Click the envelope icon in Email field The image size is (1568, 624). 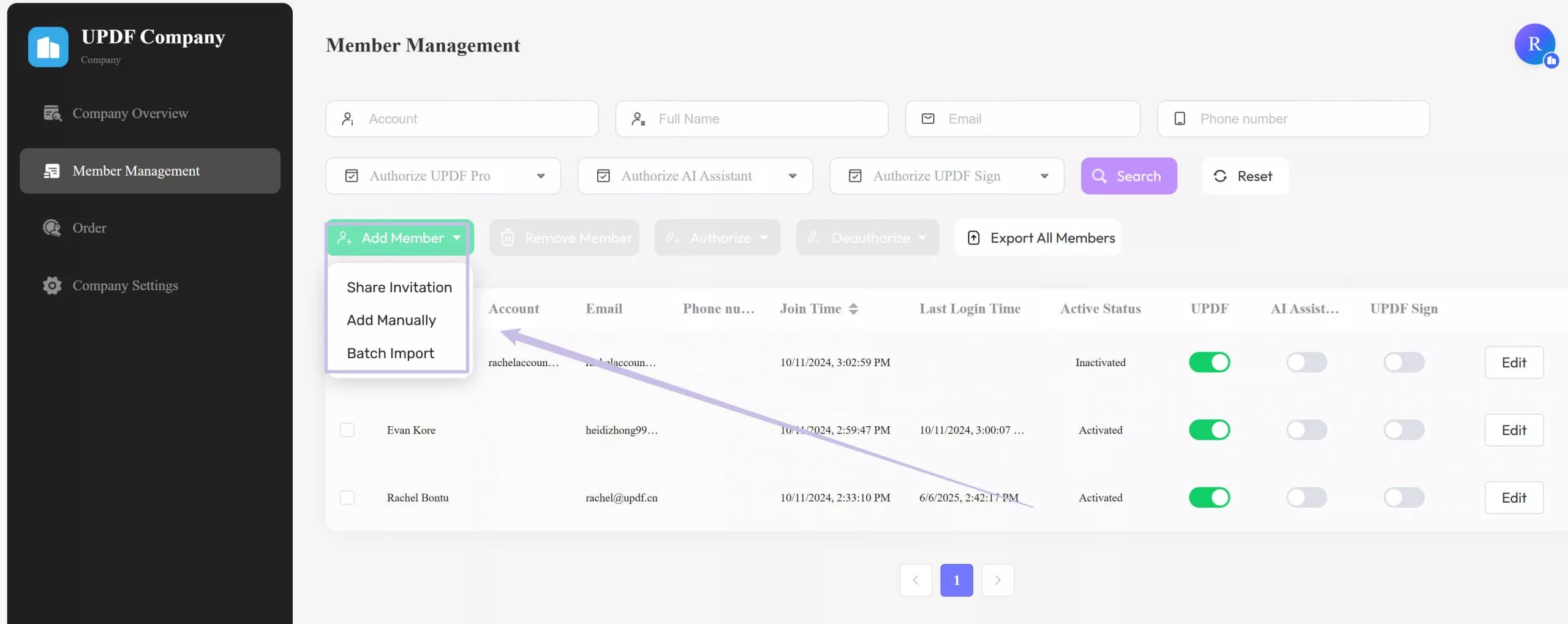[928, 119]
